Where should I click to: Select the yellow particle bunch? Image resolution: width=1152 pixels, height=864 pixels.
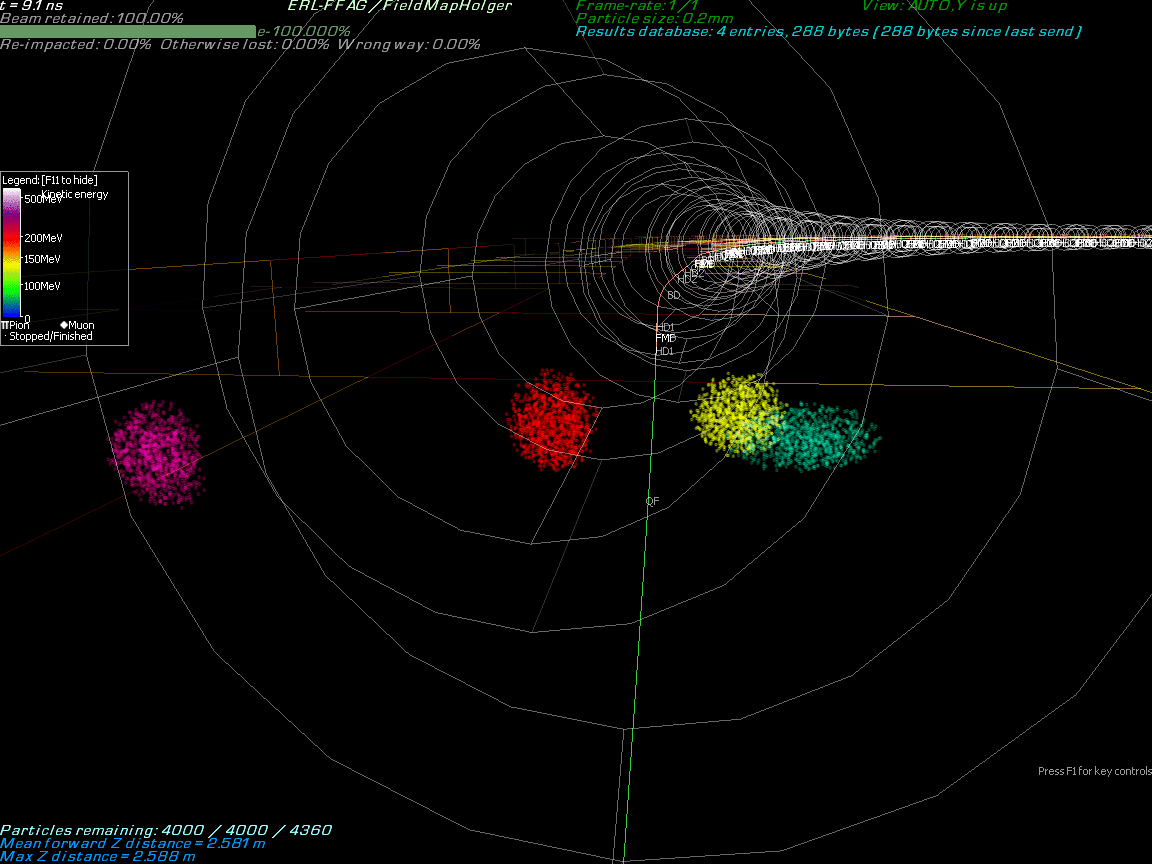(735, 410)
